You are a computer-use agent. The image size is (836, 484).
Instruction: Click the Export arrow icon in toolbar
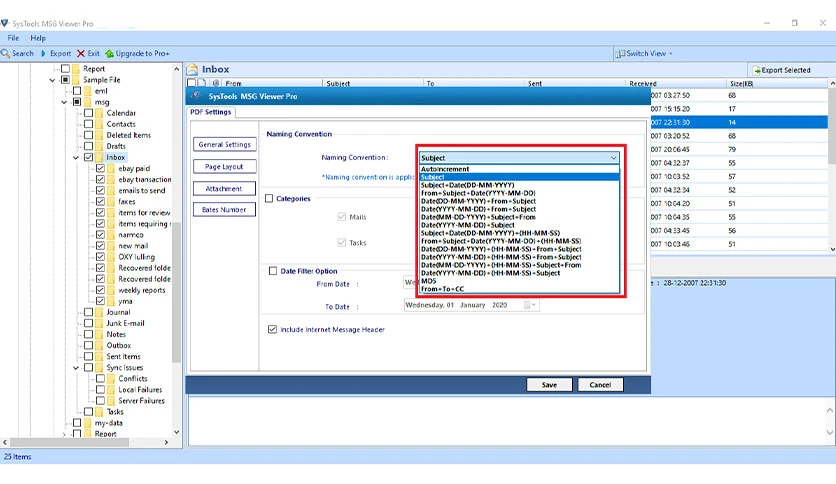[43, 53]
